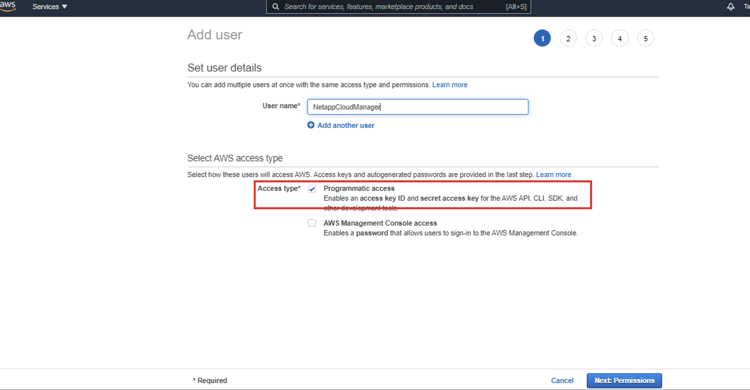The width and height of the screenshot is (750, 390).
Task: Click the plus icon for adding user
Action: [311, 125]
